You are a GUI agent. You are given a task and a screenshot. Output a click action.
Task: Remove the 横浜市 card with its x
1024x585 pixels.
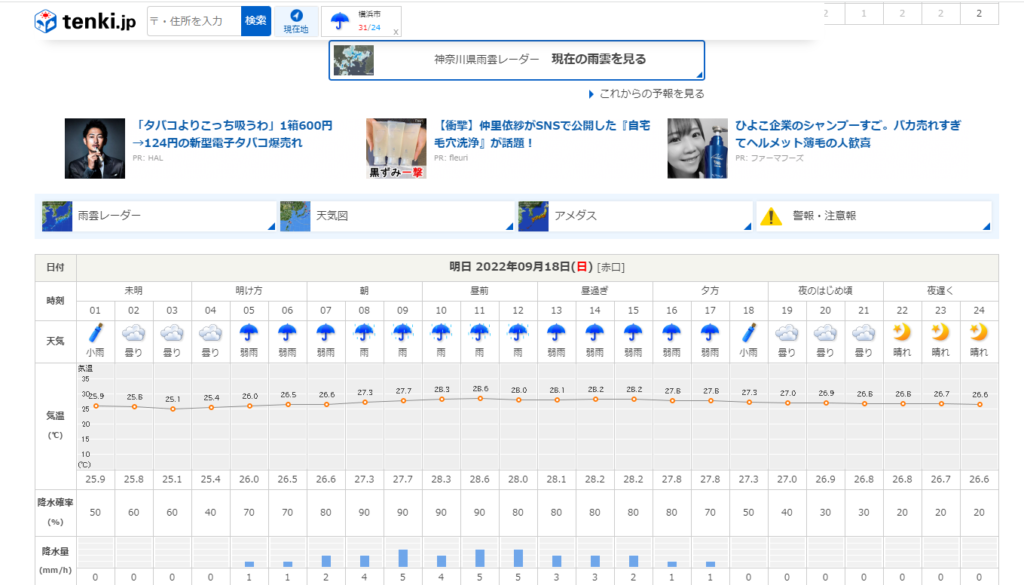[395, 32]
